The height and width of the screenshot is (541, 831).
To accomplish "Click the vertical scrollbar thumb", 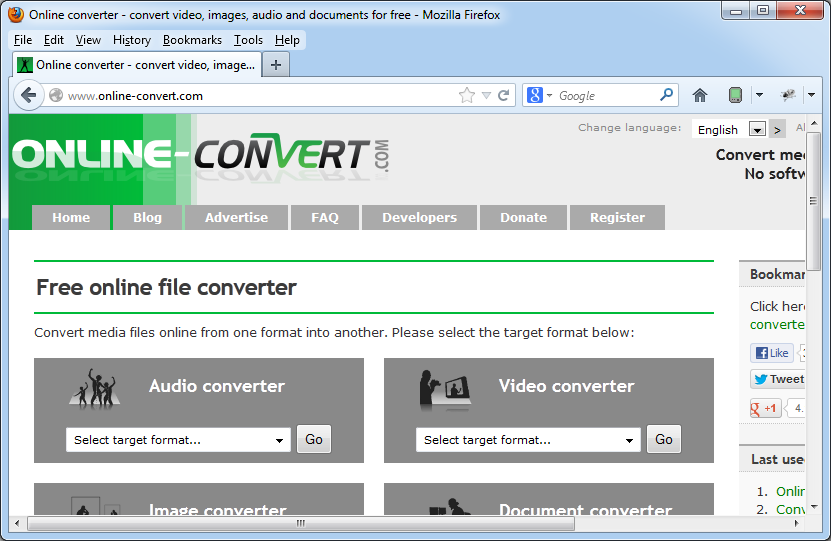I will coord(814,201).
